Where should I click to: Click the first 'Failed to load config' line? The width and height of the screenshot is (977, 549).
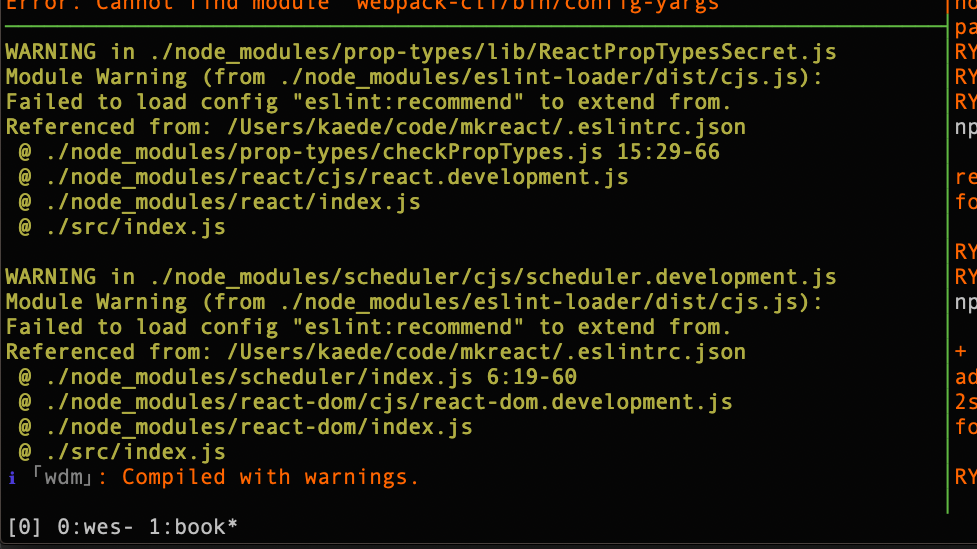(368, 102)
